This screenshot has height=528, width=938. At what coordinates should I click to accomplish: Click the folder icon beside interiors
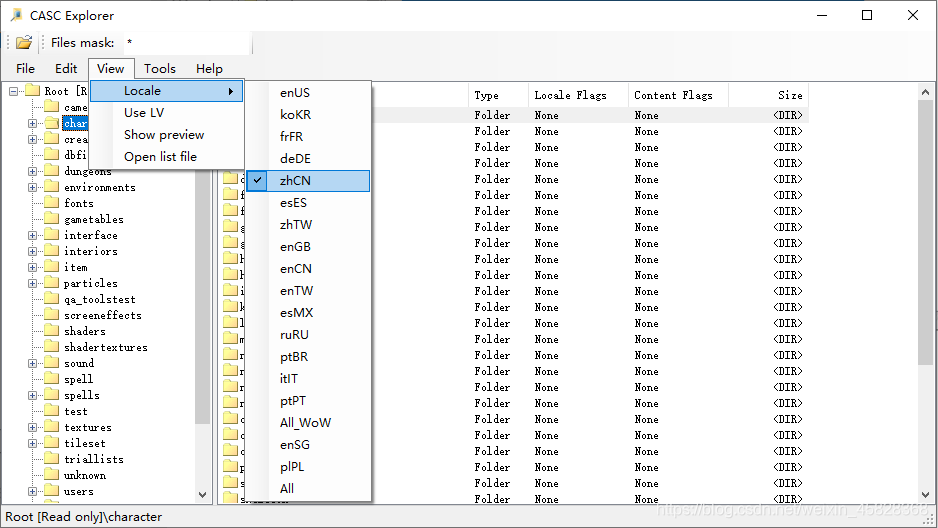(x=52, y=251)
